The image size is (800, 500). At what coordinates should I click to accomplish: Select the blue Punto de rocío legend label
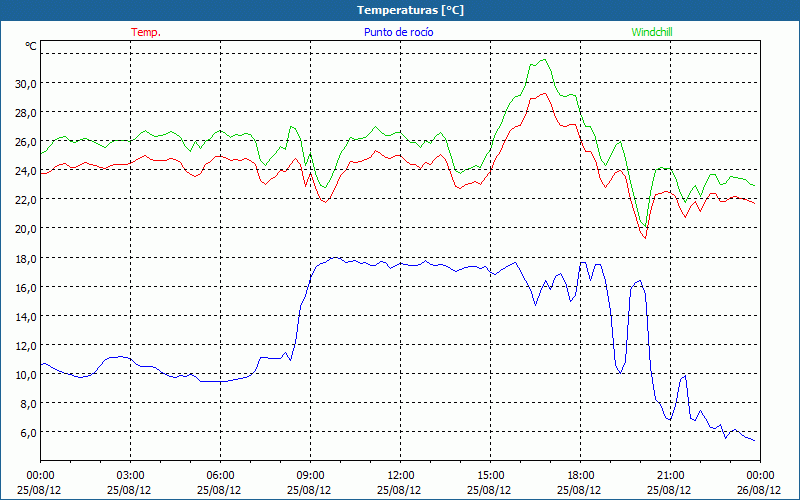398,32
